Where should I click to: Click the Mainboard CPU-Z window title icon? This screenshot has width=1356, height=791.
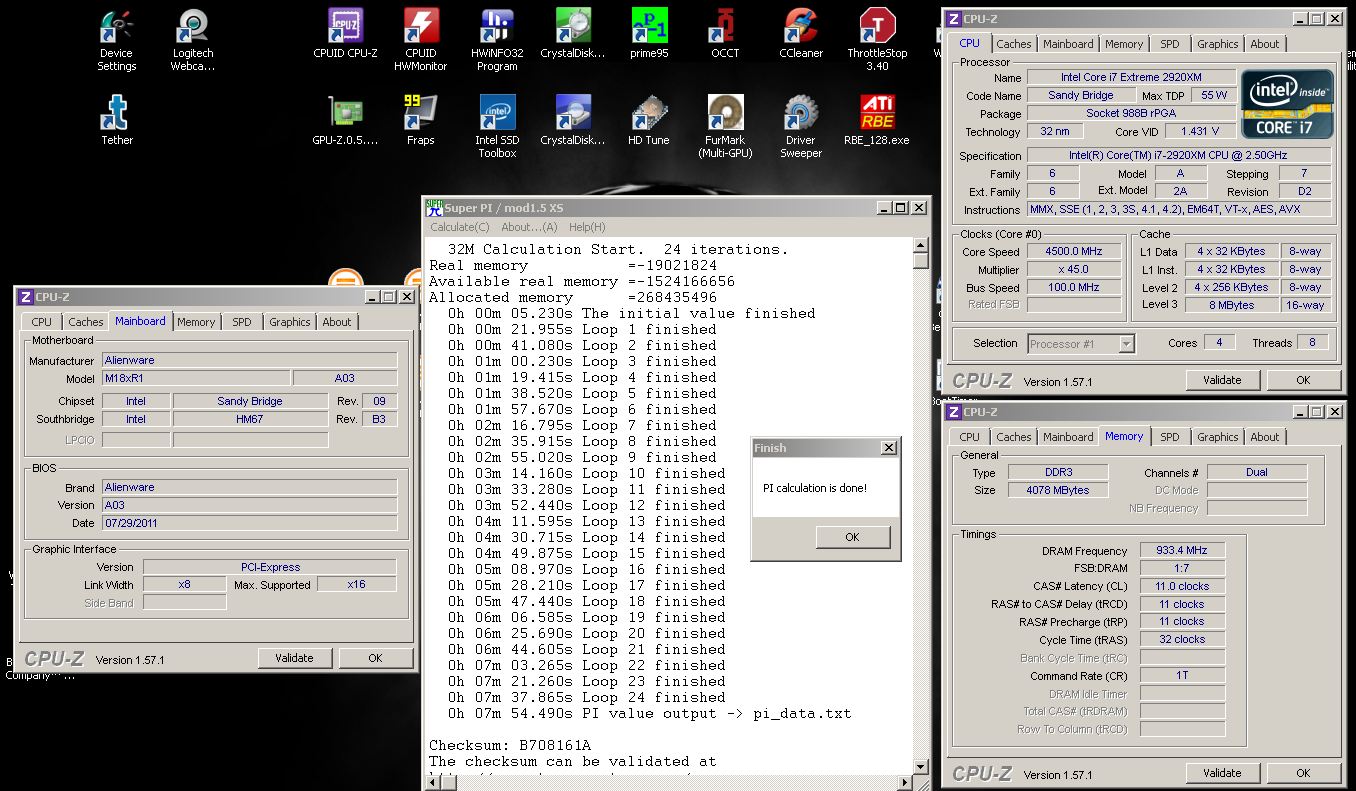coord(26,297)
